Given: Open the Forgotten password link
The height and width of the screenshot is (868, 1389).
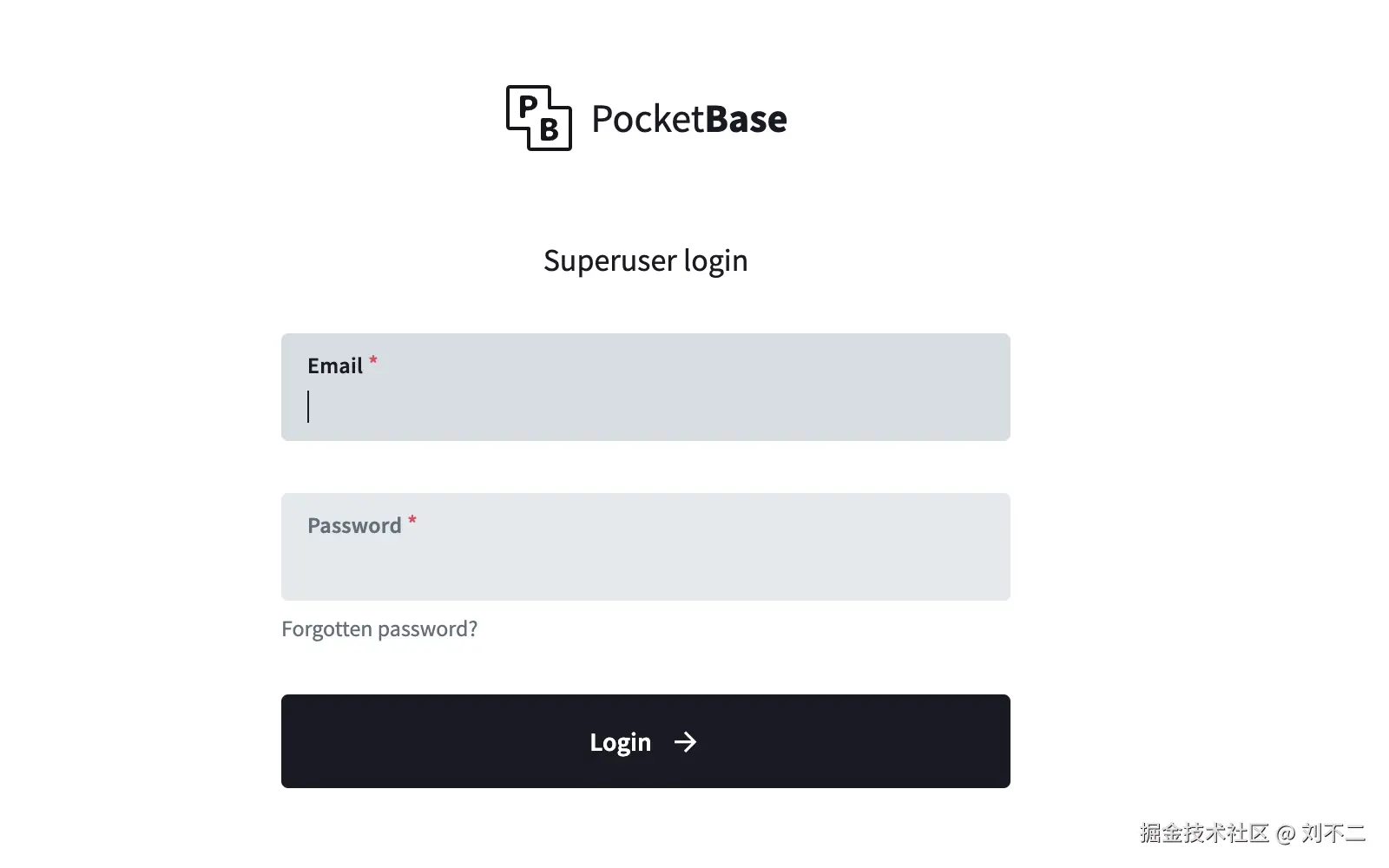Looking at the screenshot, I should pos(379,628).
